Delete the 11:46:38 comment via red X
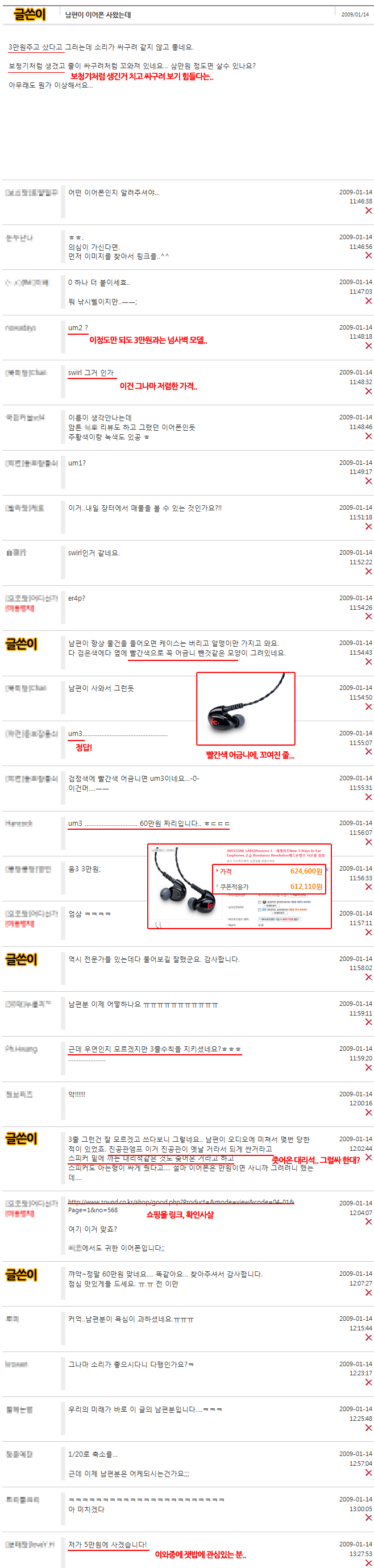Image resolution: width=374 pixels, height=1568 pixels. click(x=368, y=211)
